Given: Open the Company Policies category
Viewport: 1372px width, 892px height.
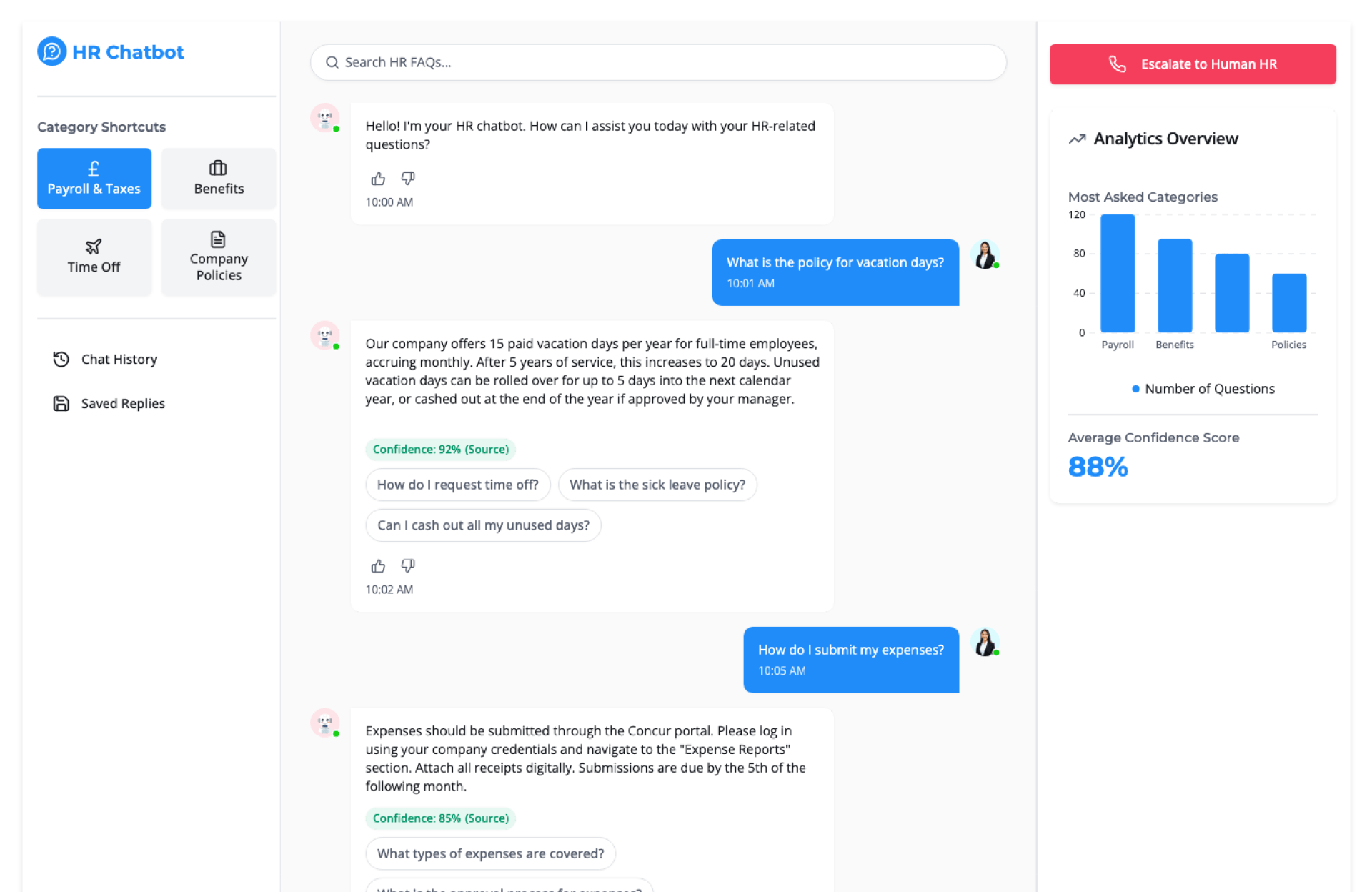Looking at the screenshot, I should pyautogui.click(x=219, y=257).
